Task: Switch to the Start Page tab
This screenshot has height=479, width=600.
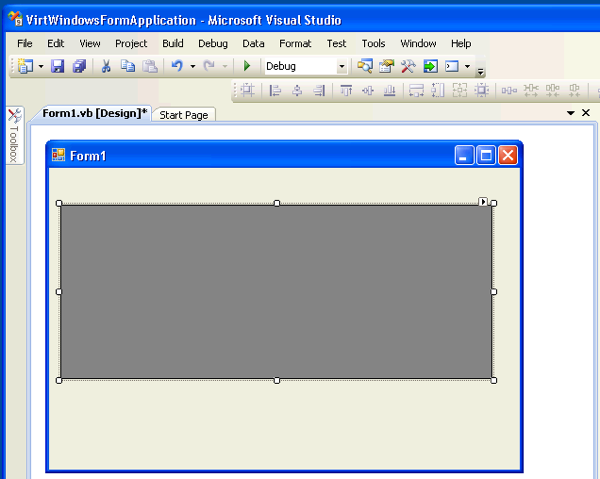Action: [184, 115]
